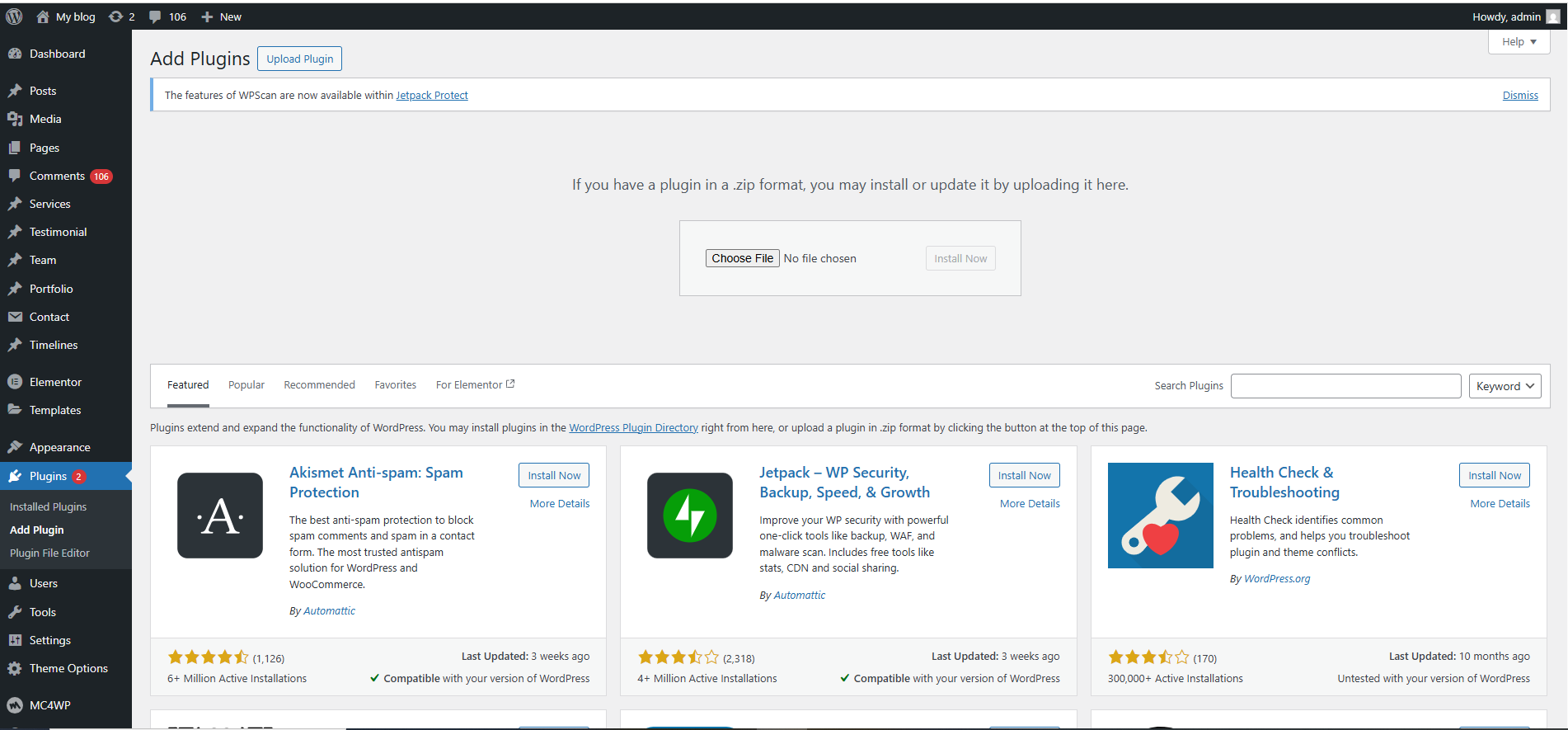Click the Appearance brush icon
The height and width of the screenshot is (730, 1568).
pos(15,447)
